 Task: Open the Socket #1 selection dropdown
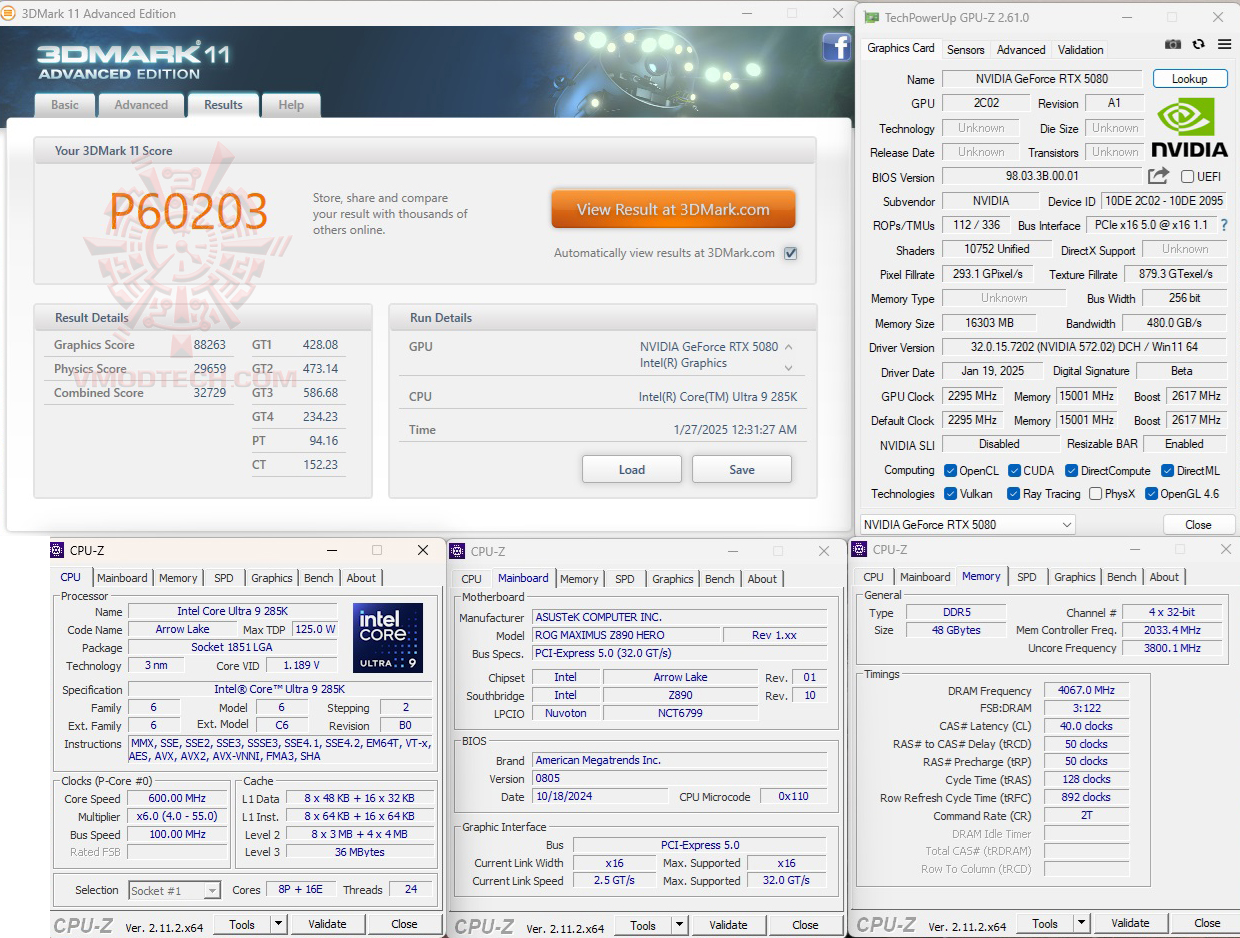pyautogui.click(x=174, y=890)
